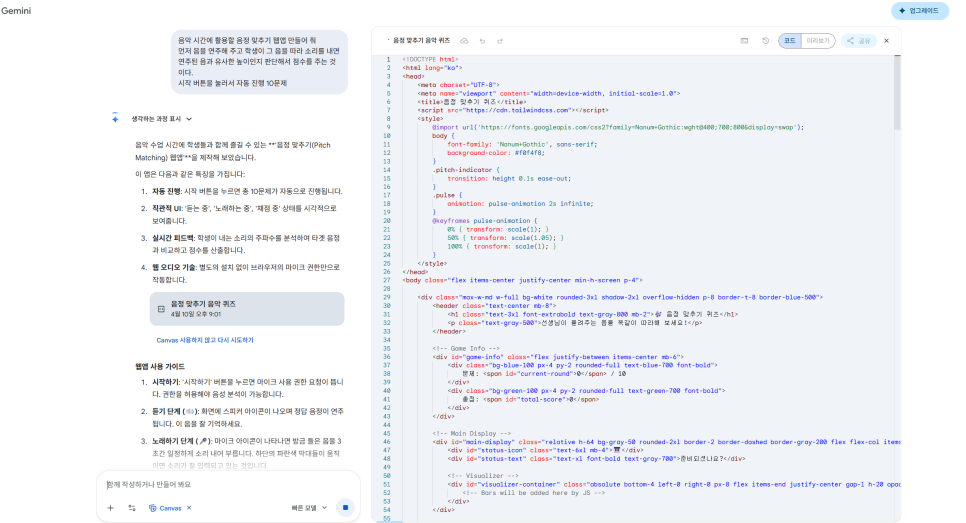966x523 pixels.
Task: Click the '직관적 UI' list item
Action: point(244,214)
